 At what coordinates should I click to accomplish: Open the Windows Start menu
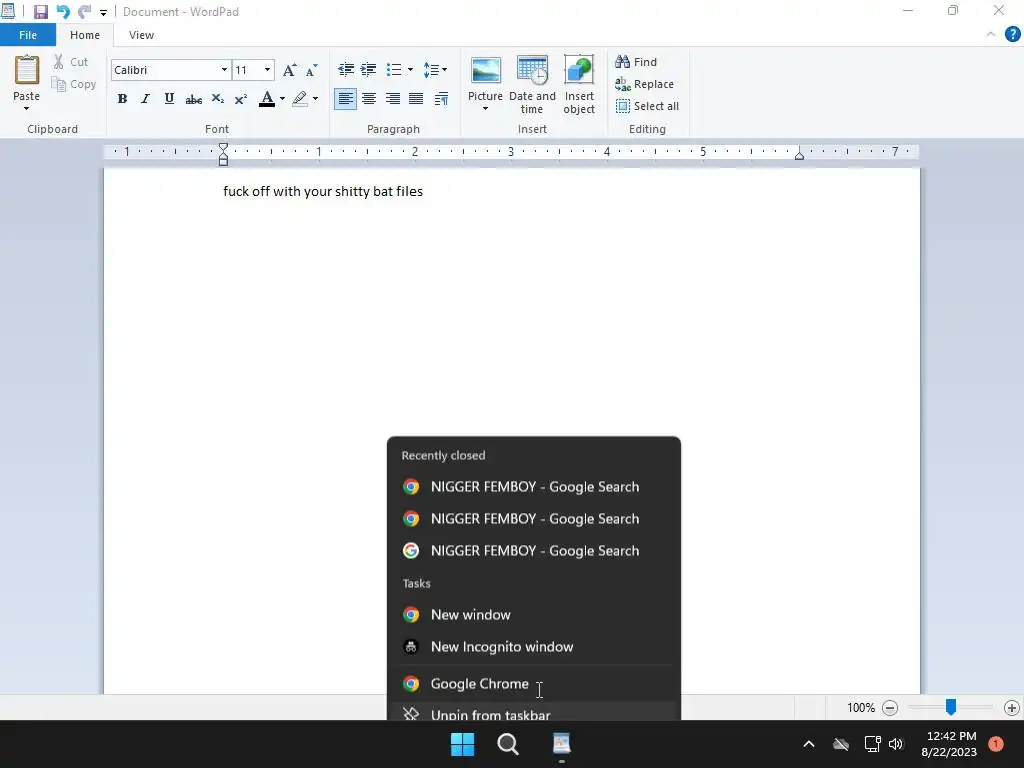point(462,744)
